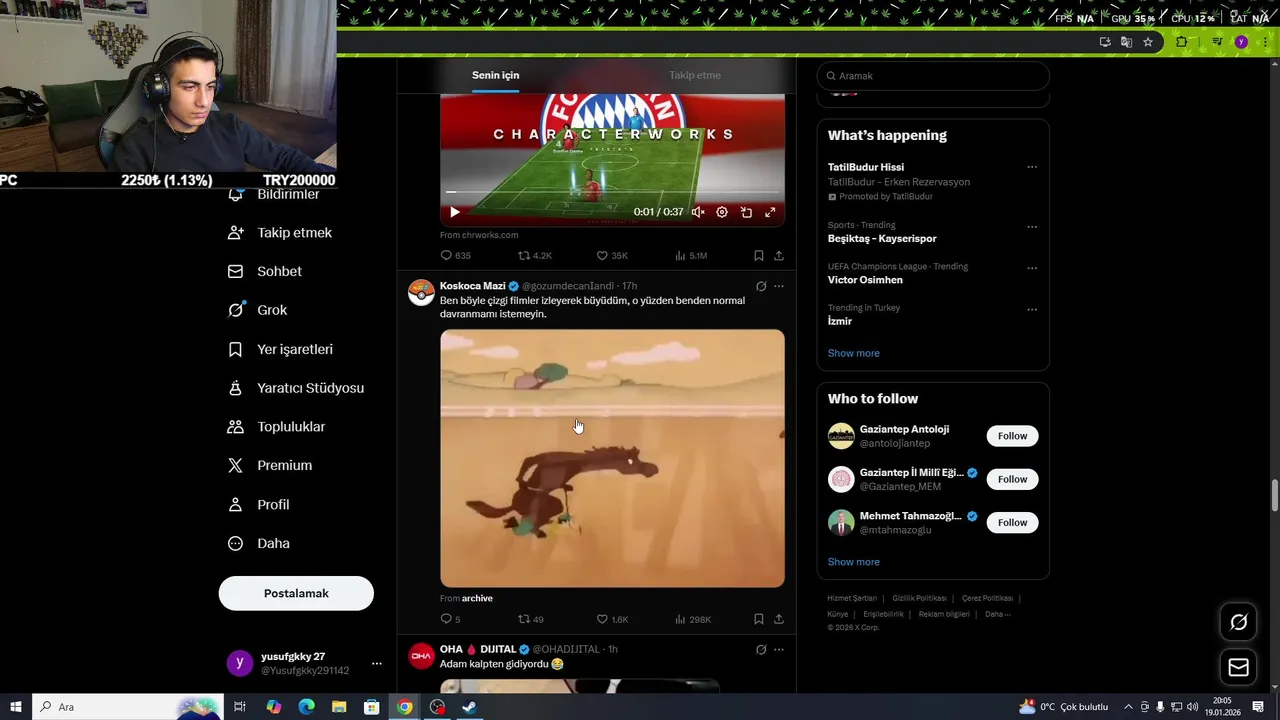Follow Gaziantep Antoloji

(x=1012, y=436)
